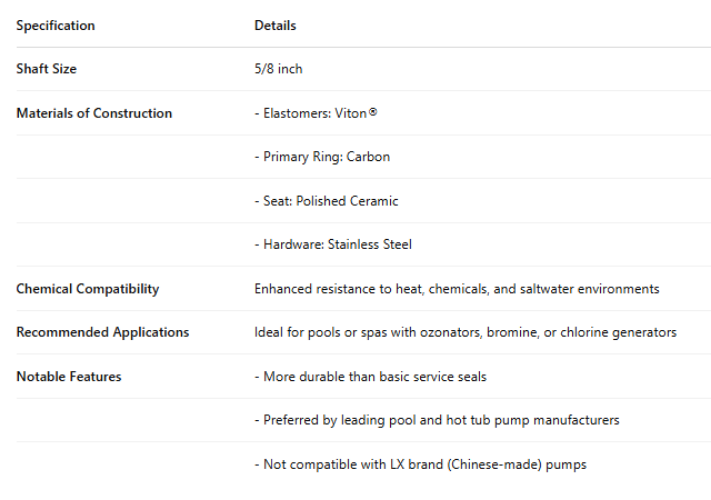The width and height of the screenshot is (711, 500).
Task: Click the Details column header
Action: coord(275,25)
